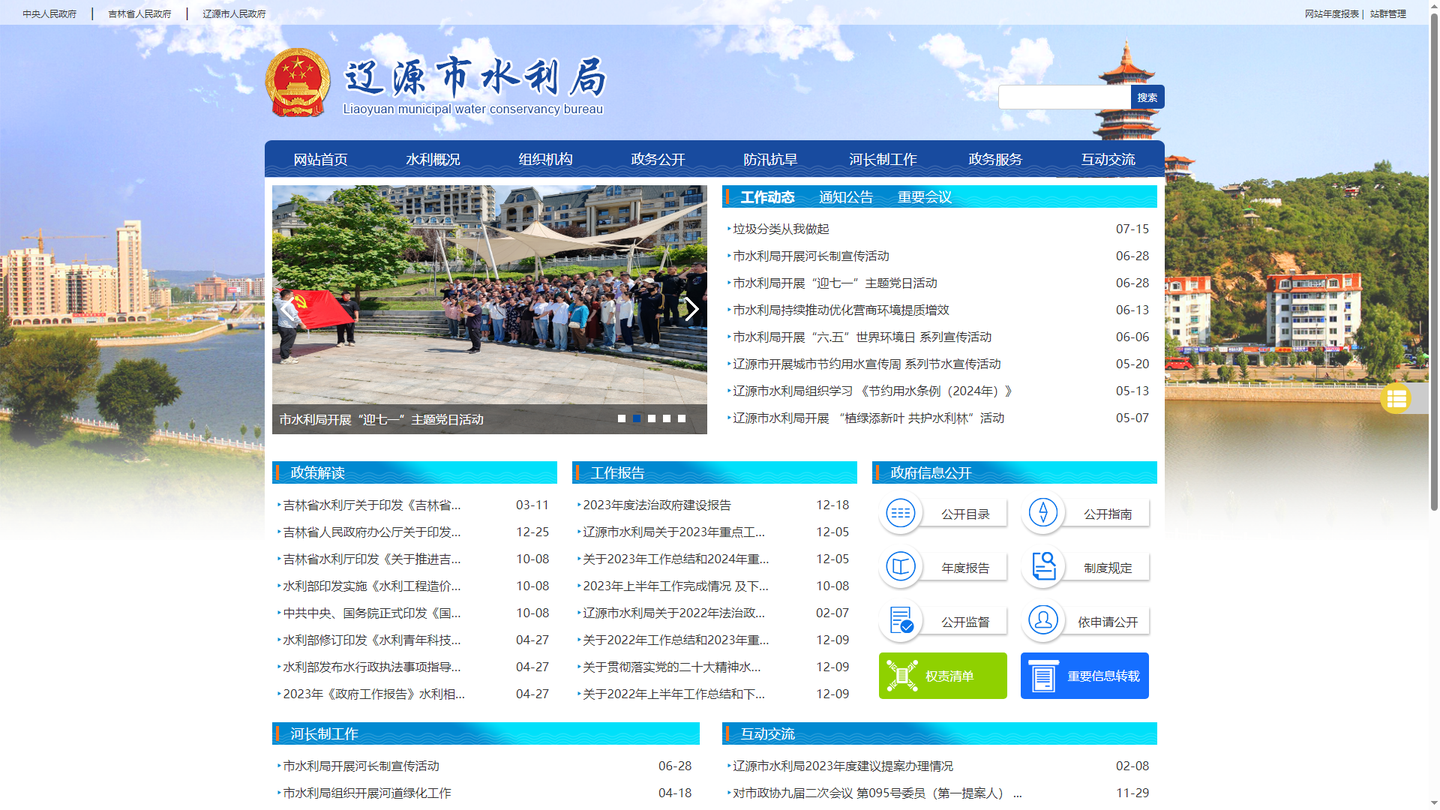Open the 政策解读 section heading
The width and height of the screenshot is (1440, 810).
click(x=317, y=473)
